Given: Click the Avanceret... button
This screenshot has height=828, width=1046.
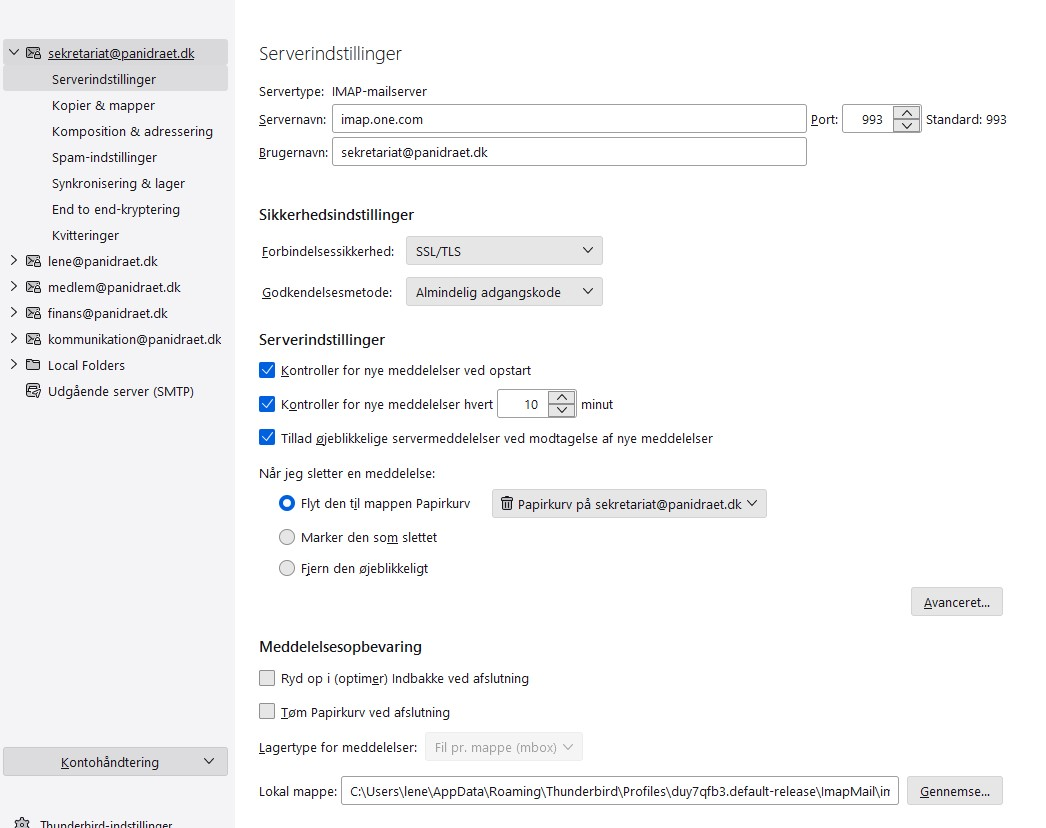Looking at the screenshot, I should tap(956, 602).
